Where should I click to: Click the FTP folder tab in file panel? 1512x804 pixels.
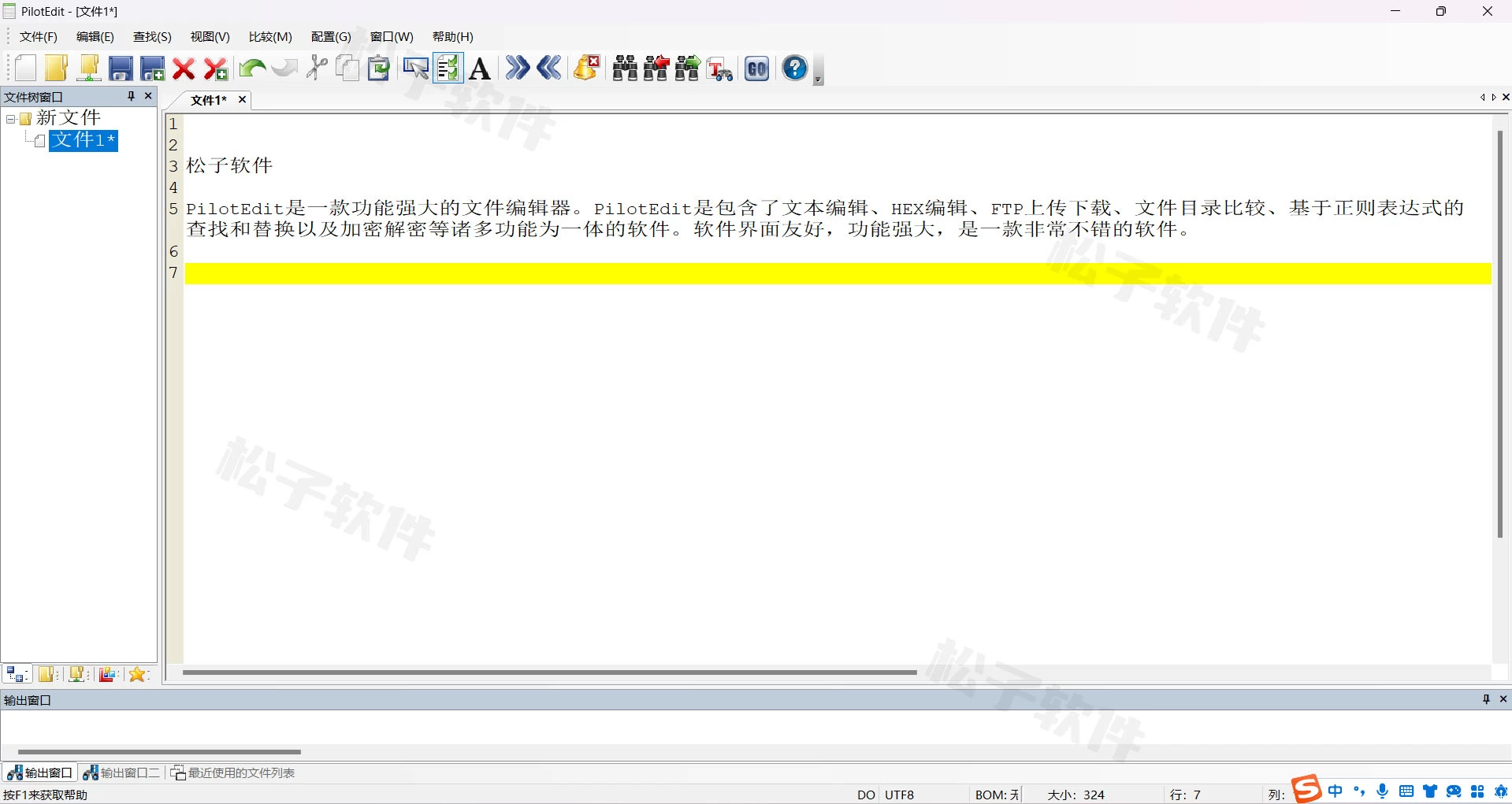(78, 674)
